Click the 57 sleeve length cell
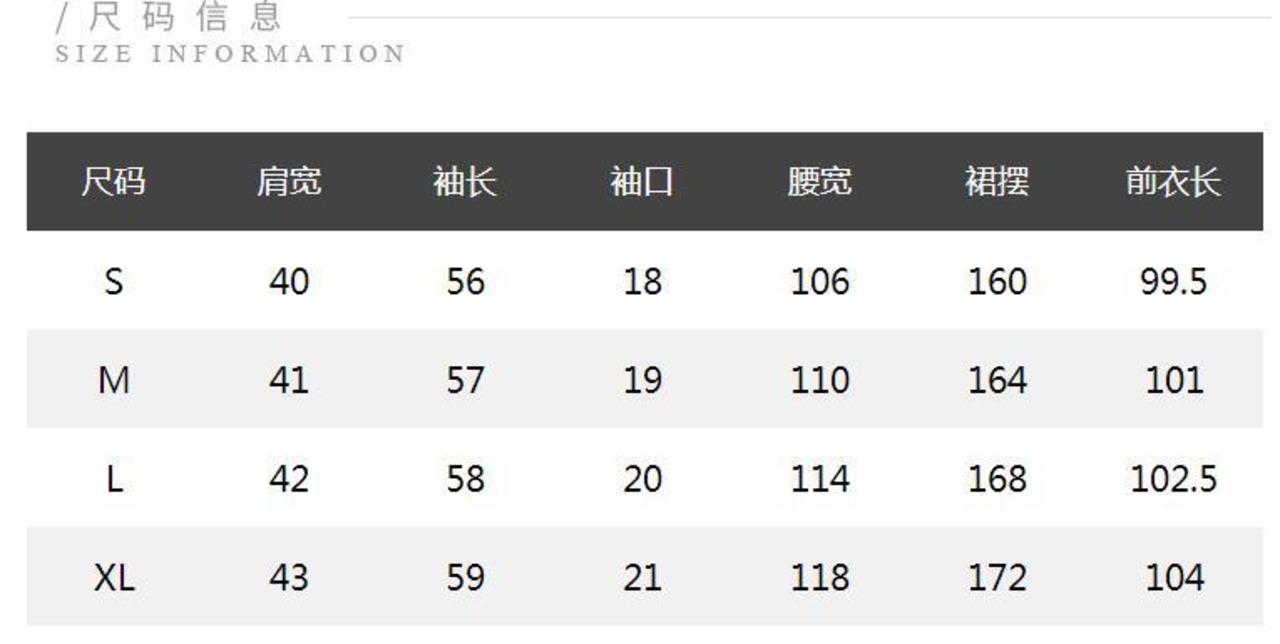This screenshot has width=1280, height=644. coord(465,381)
